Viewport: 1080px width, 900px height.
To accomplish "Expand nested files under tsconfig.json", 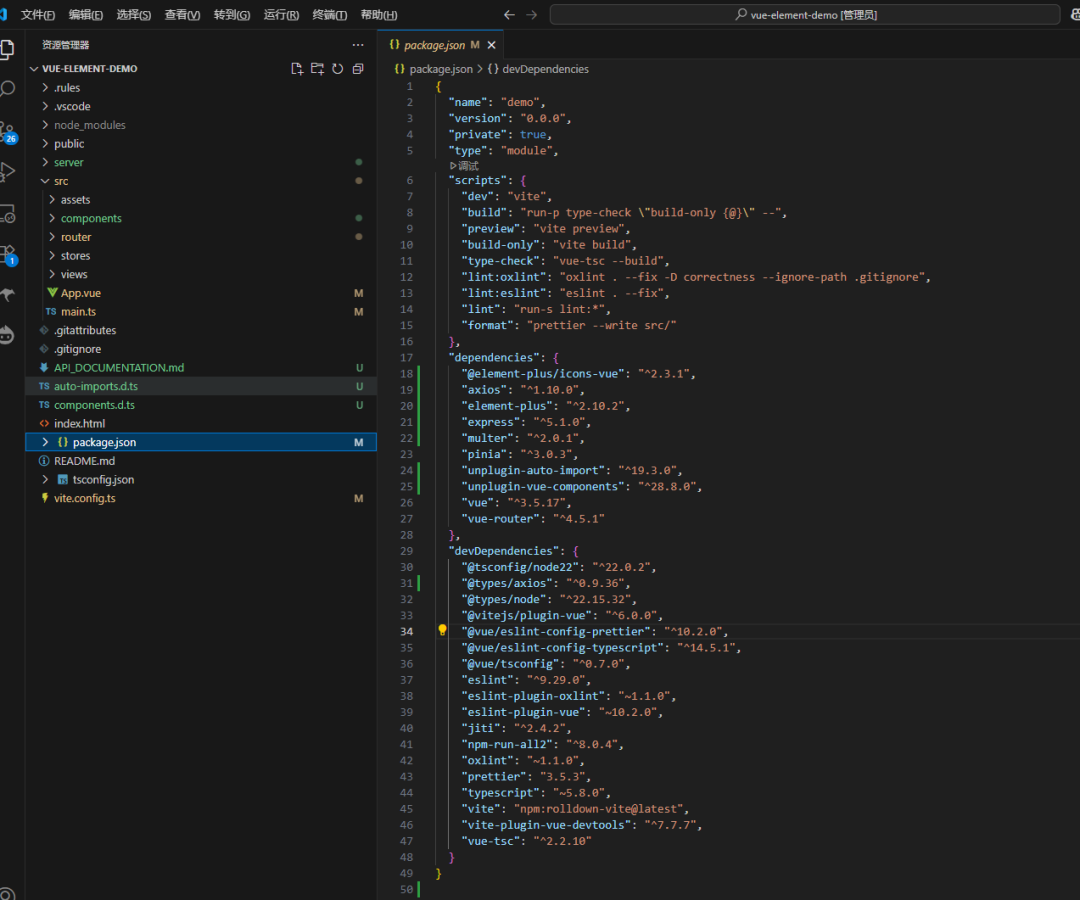I will click(45, 479).
